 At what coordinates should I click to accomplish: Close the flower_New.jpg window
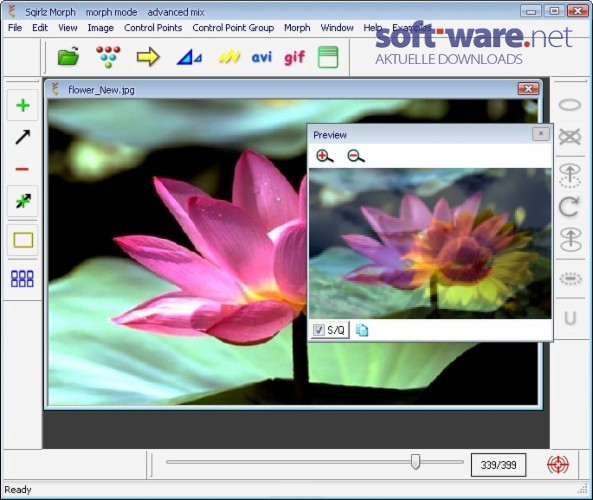coord(528,89)
